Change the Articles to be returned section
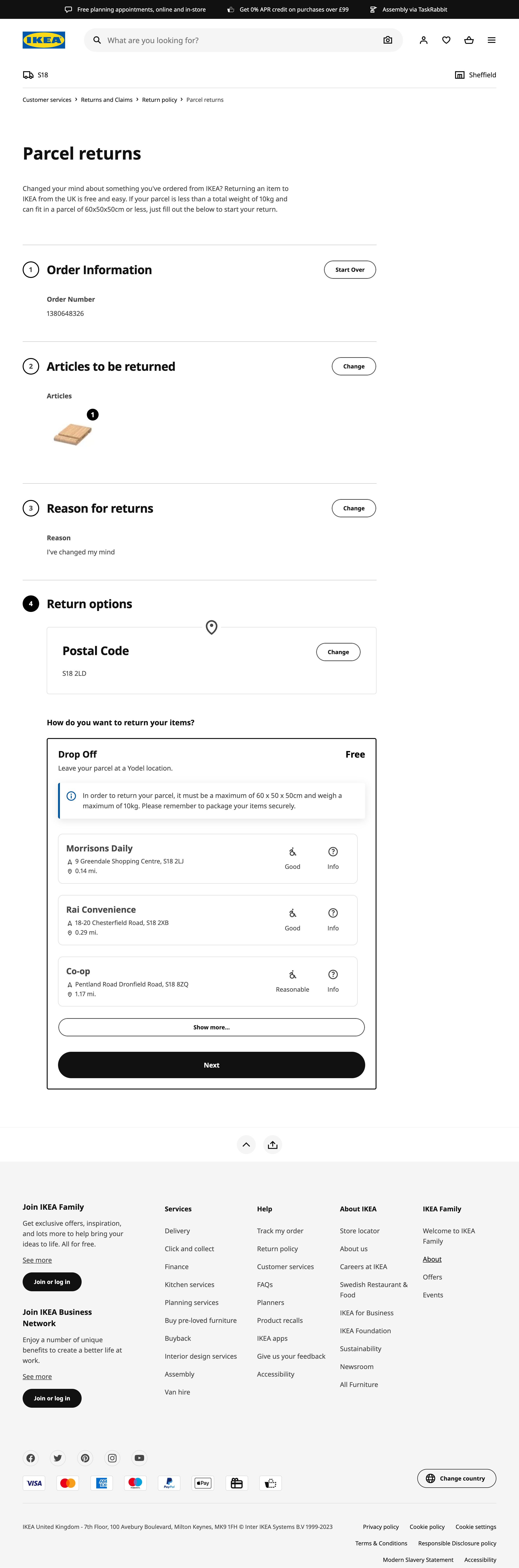The width and height of the screenshot is (519, 1568). pyautogui.click(x=353, y=367)
